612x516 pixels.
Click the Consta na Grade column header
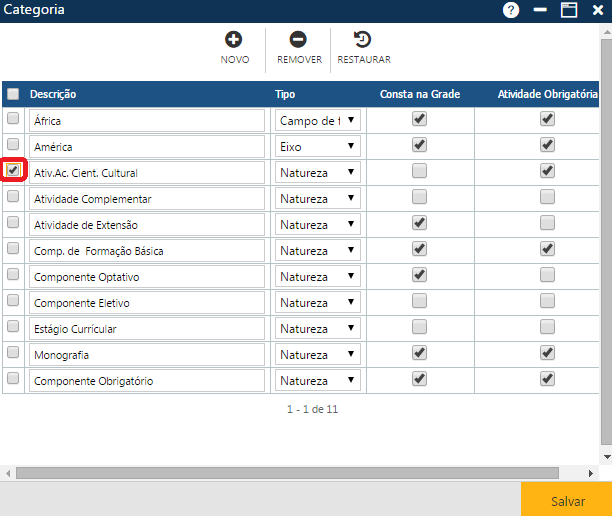pos(419,94)
